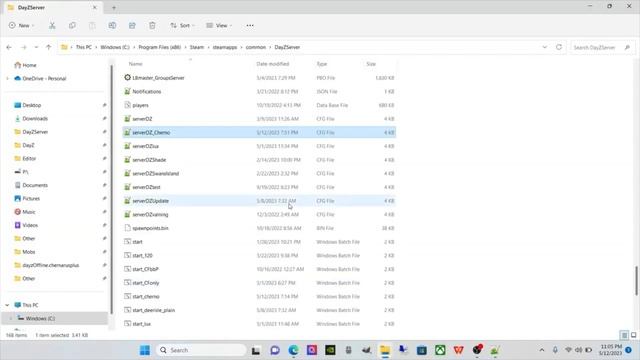Click the file list vertical scrollbar
Screen dimensions: 640x360
pyautogui.click(x=636, y=281)
